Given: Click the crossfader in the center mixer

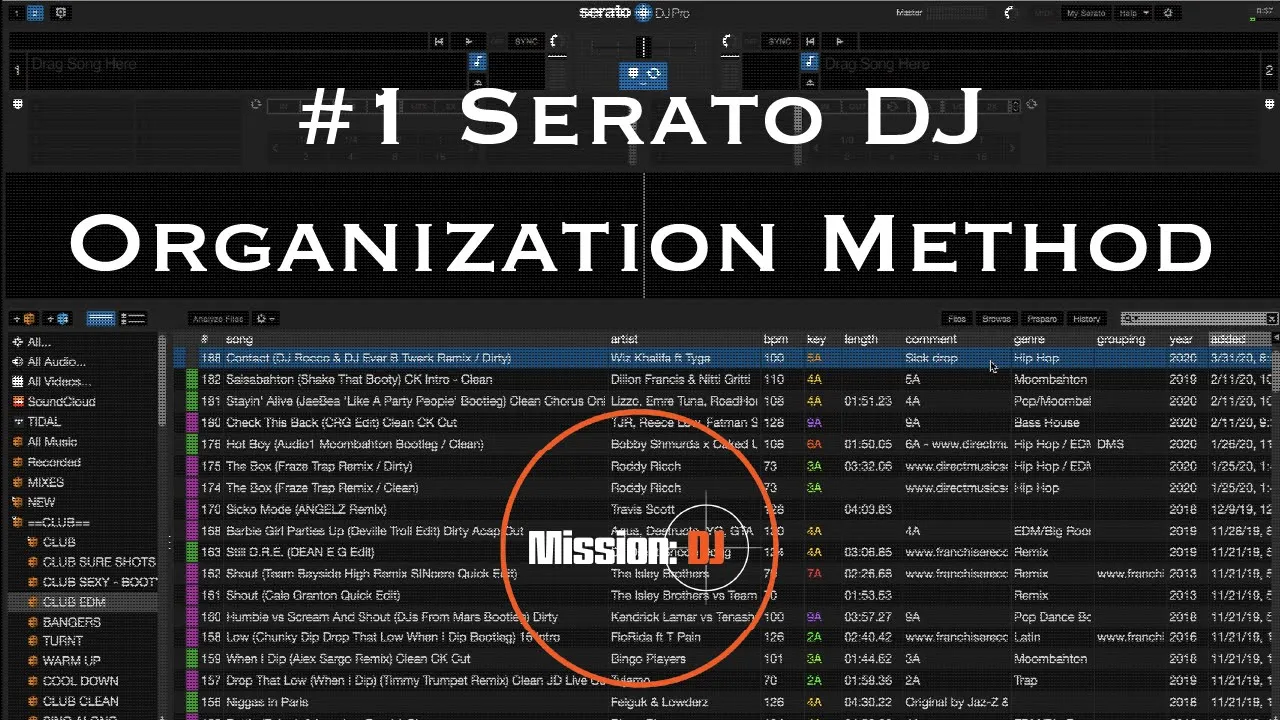Looking at the screenshot, I should [644, 45].
